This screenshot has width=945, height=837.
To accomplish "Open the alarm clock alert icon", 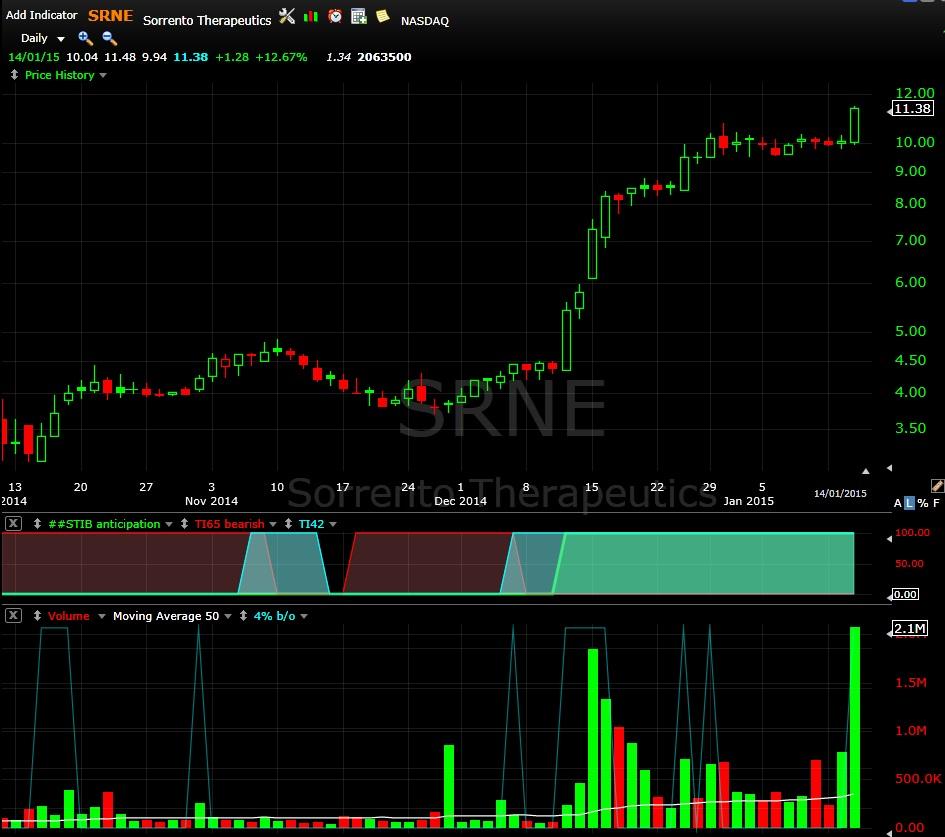I will [x=334, y=16].
